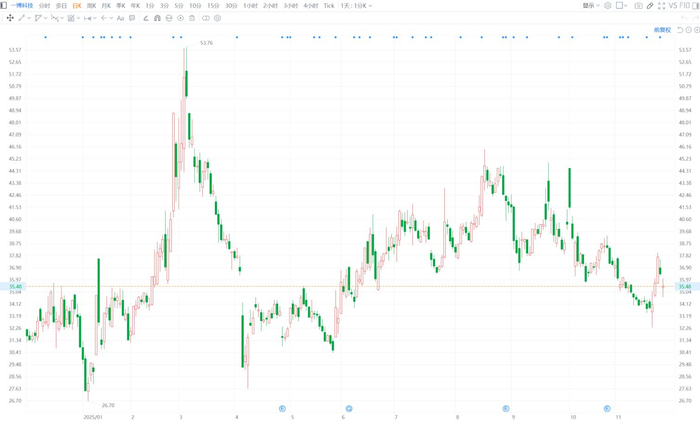Screen dimensions: 700x423
Task: Enter fullscreen chart mode
Action: (x=662, y=6)
